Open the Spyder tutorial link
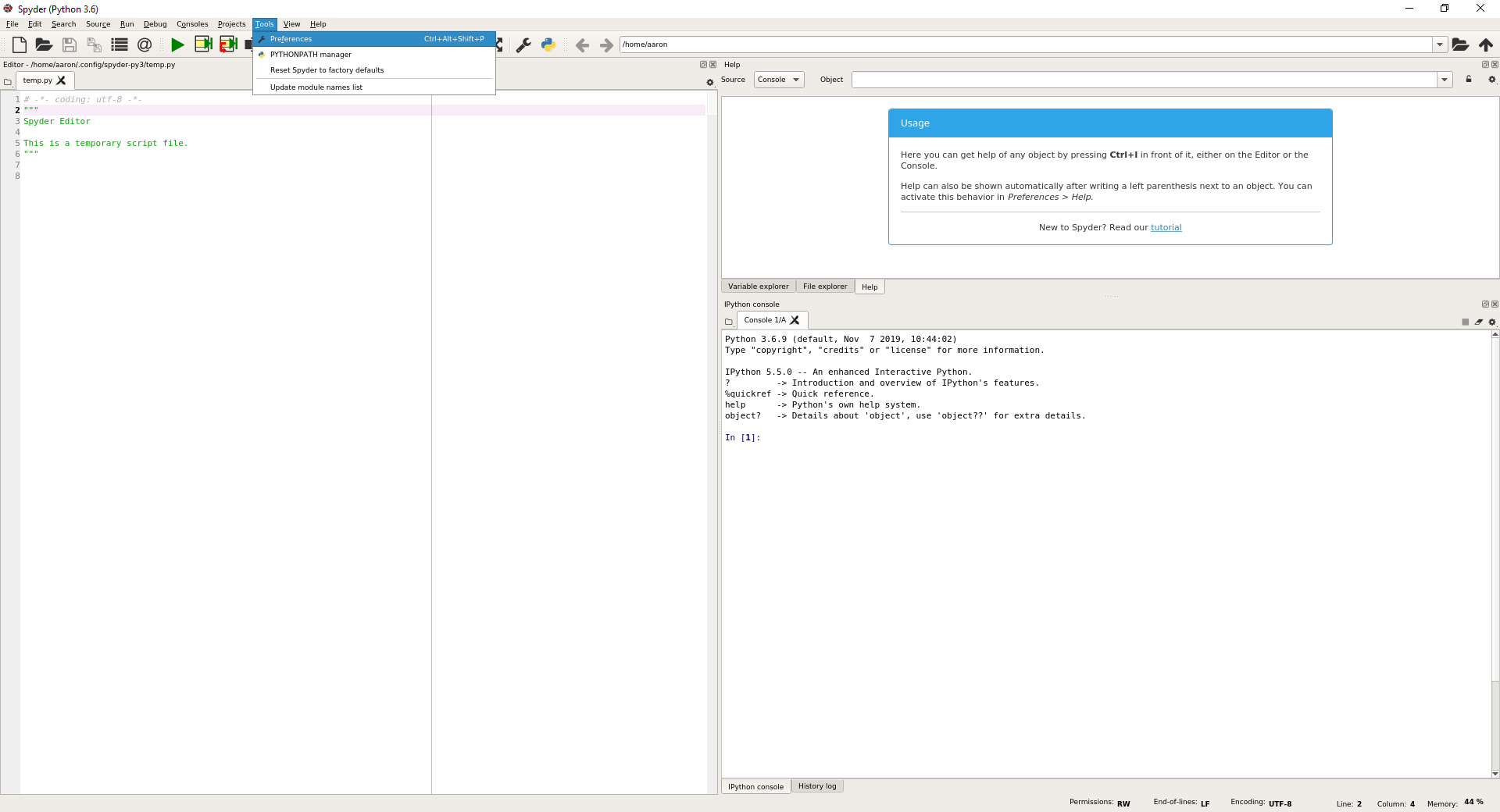Screen dimensions: 1500x812 pyautogui.click(x=1166, y=228)
